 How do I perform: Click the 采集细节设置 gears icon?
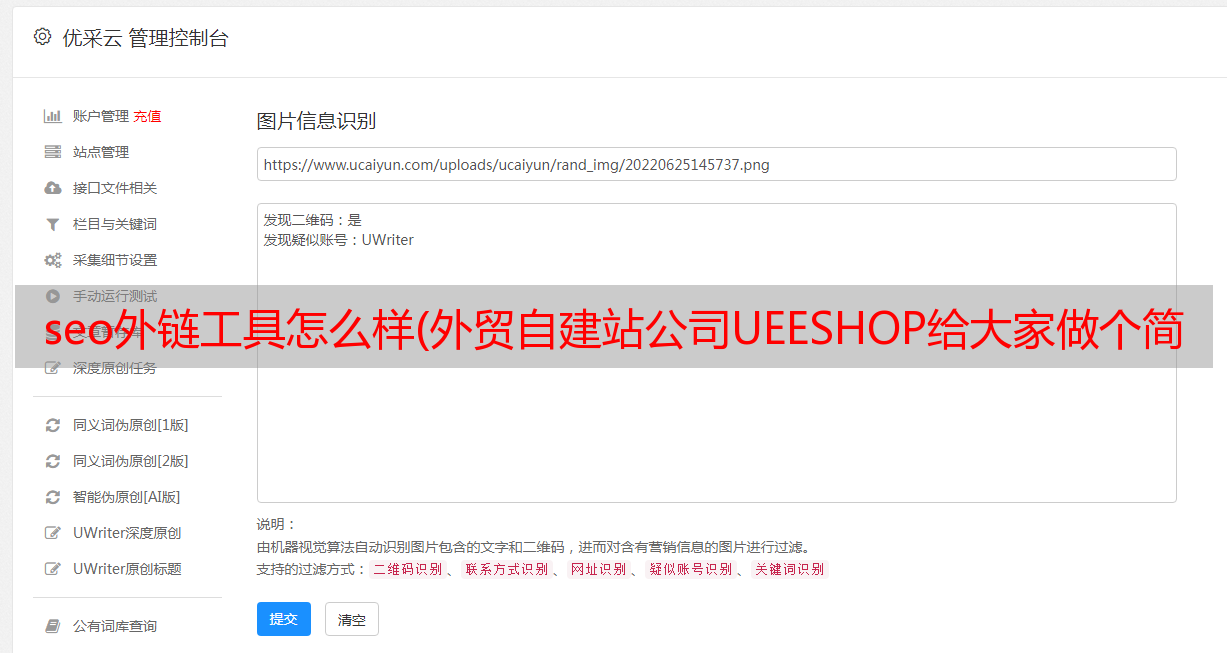point(53,260)
